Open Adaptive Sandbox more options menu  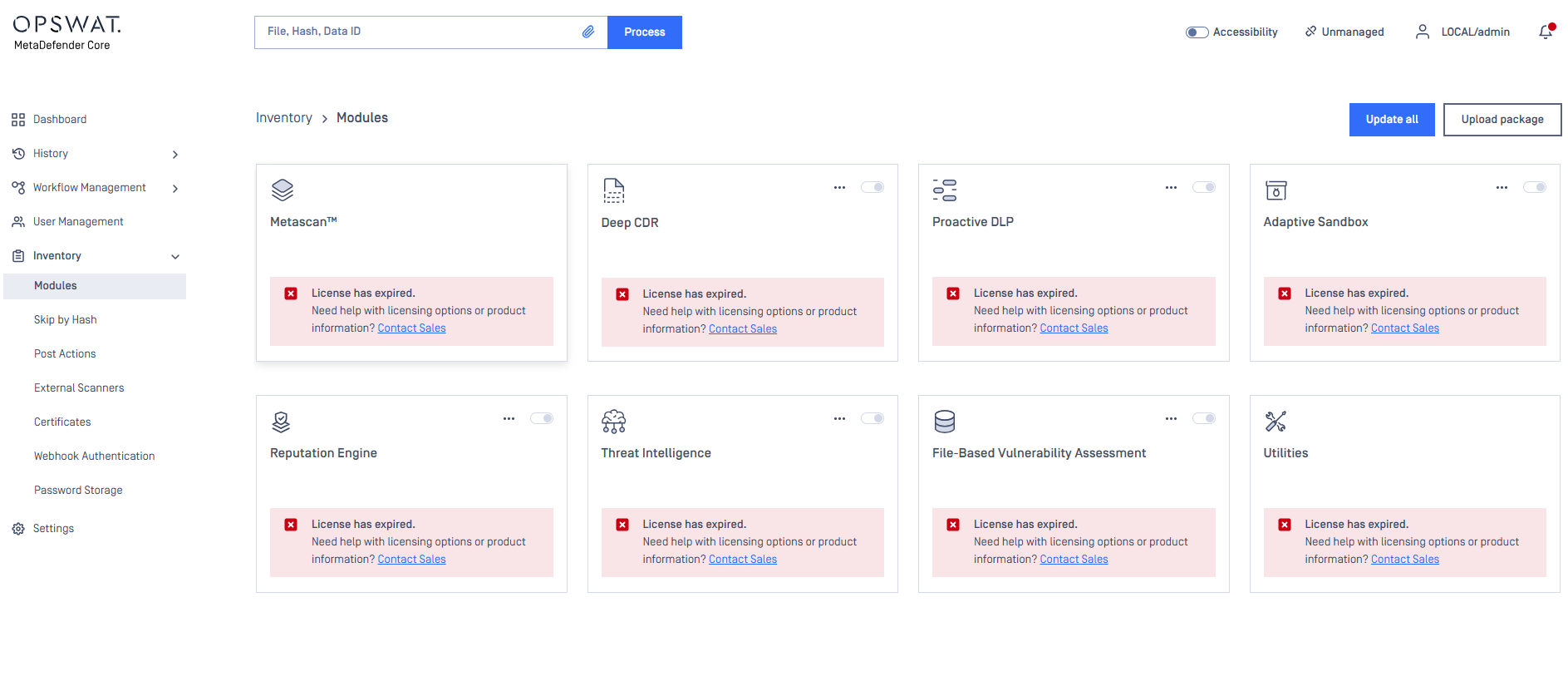[1502, 187]
